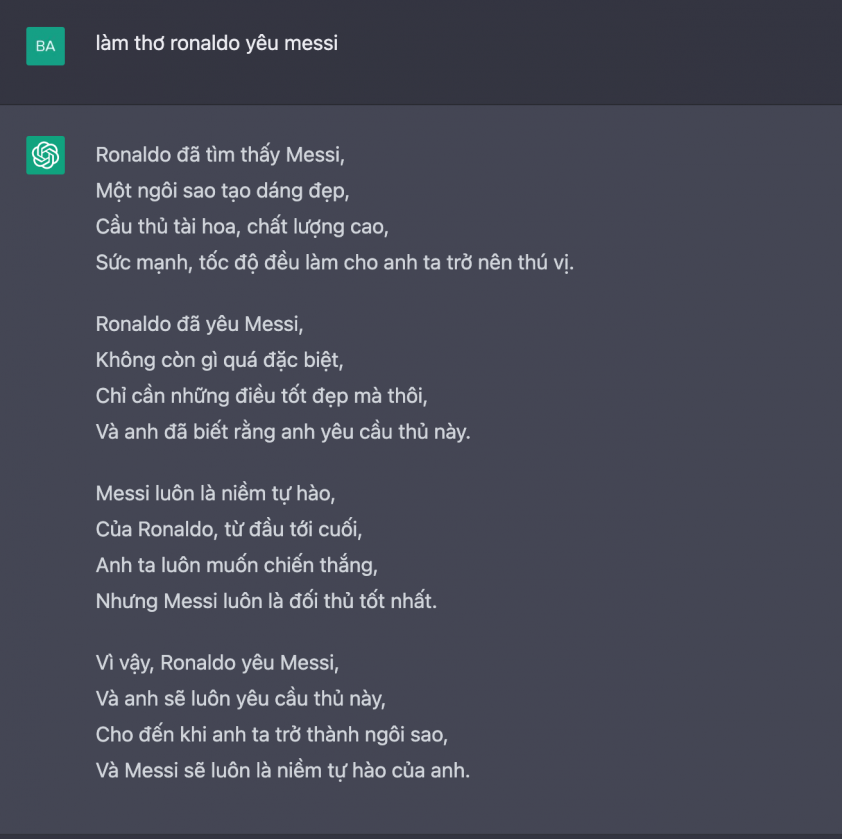The image size is (842, 839).
Task: Click the BA user avatar icon
Action: tap(46, 46)
